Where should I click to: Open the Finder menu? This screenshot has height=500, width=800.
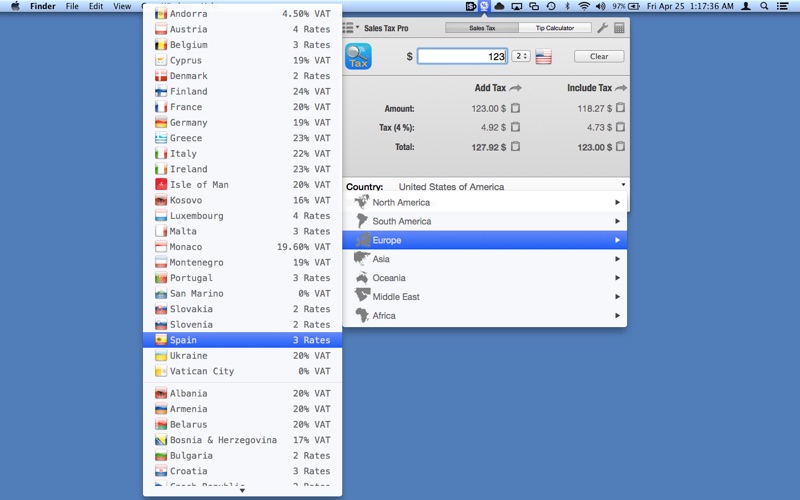(x=42, y=6)
